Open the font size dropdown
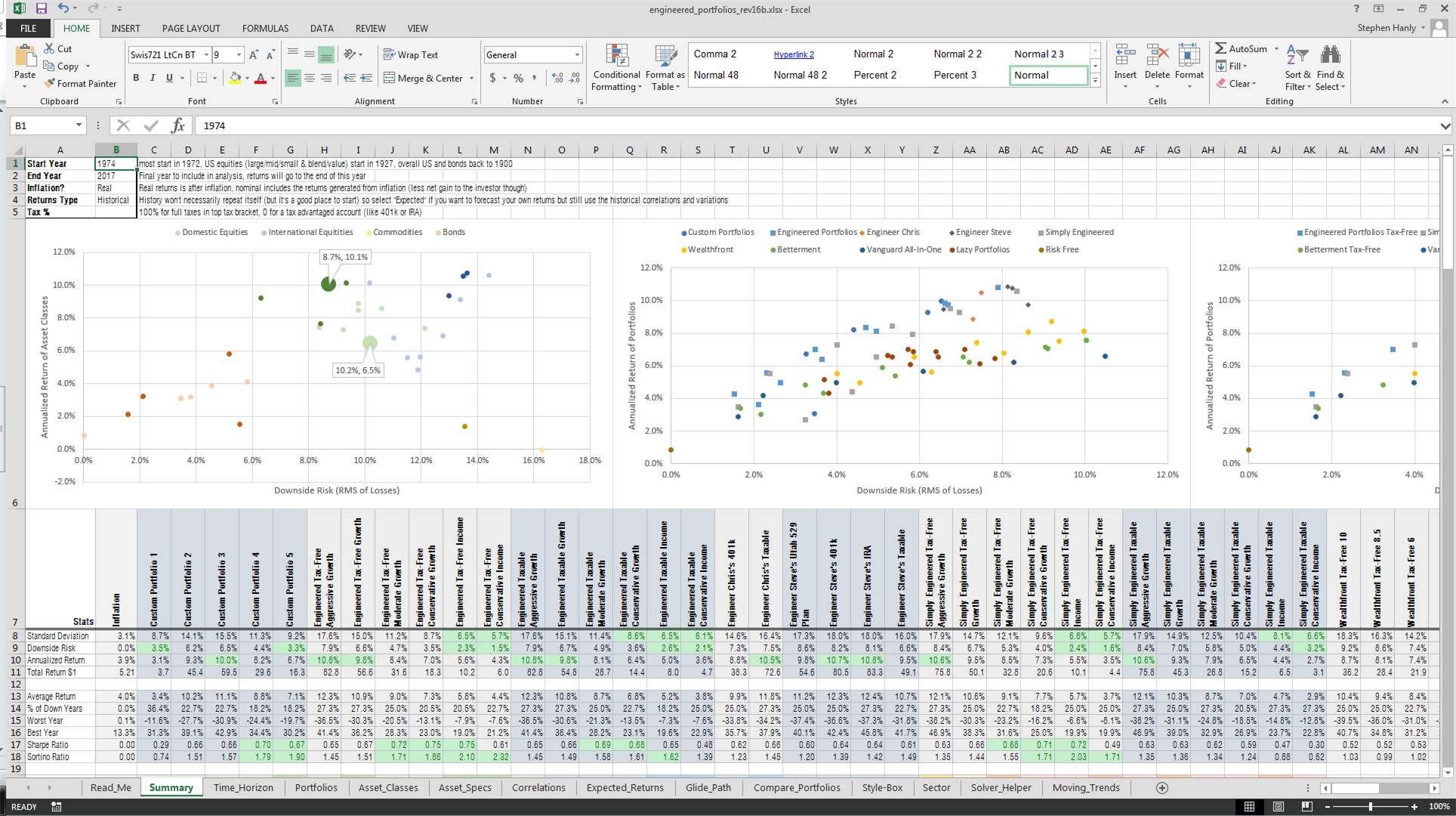Screen dimensions: 1456x816 pyautogui.click(x=238, y=54)
